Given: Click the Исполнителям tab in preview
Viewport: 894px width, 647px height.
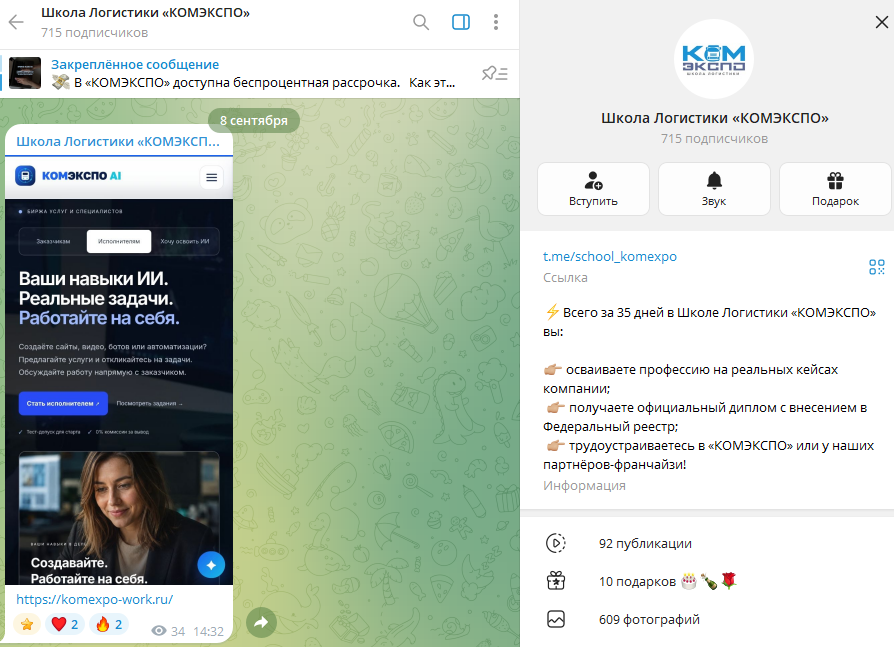Looking at the screenshot, I should point(119,241).
